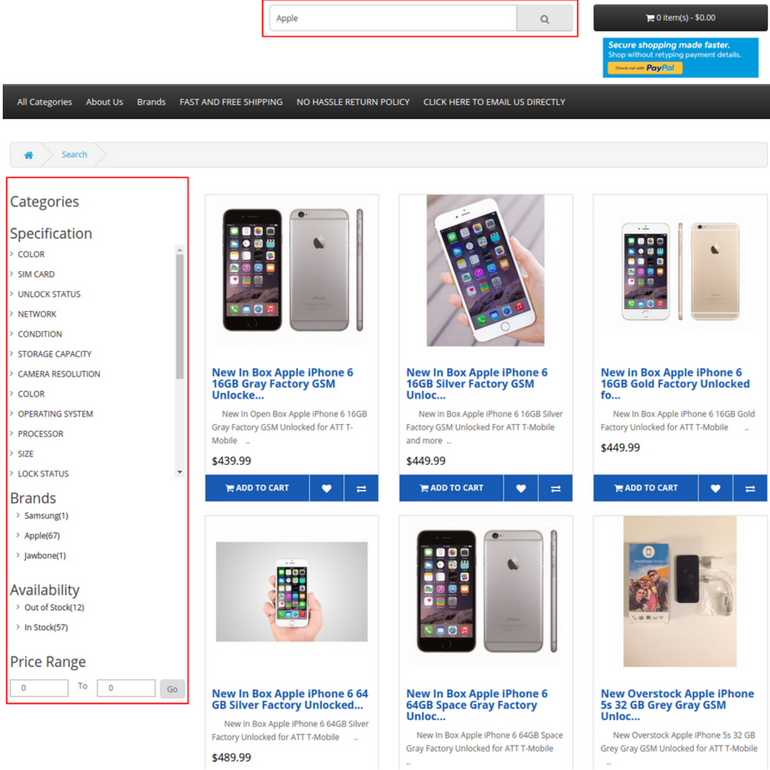Compare the iPhone 6 16GB Gray product
The width and height of the screenshot is (770, 770).
[x=361, y=488]
